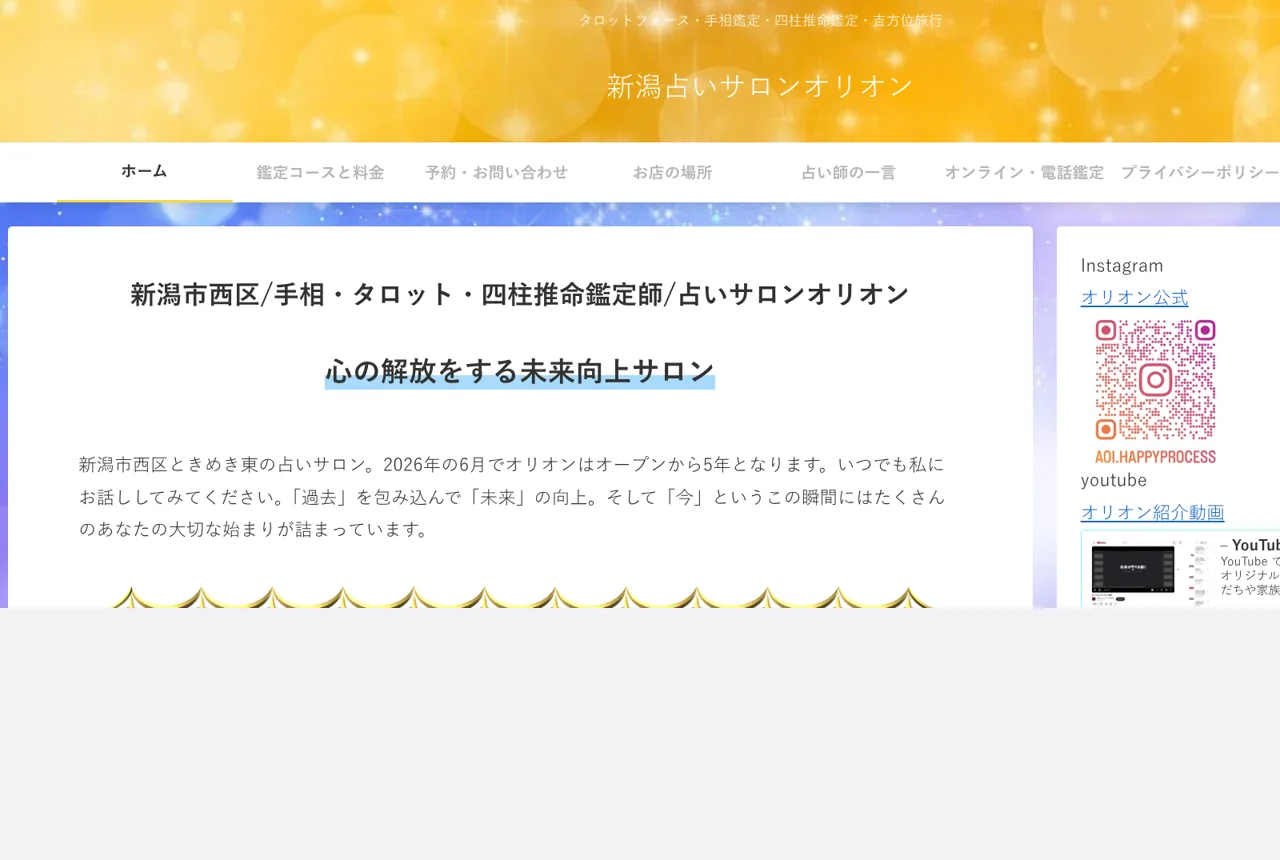Select 占い師の一言 in navigation
Screen dimensions: 1280x860
point(848,172)
